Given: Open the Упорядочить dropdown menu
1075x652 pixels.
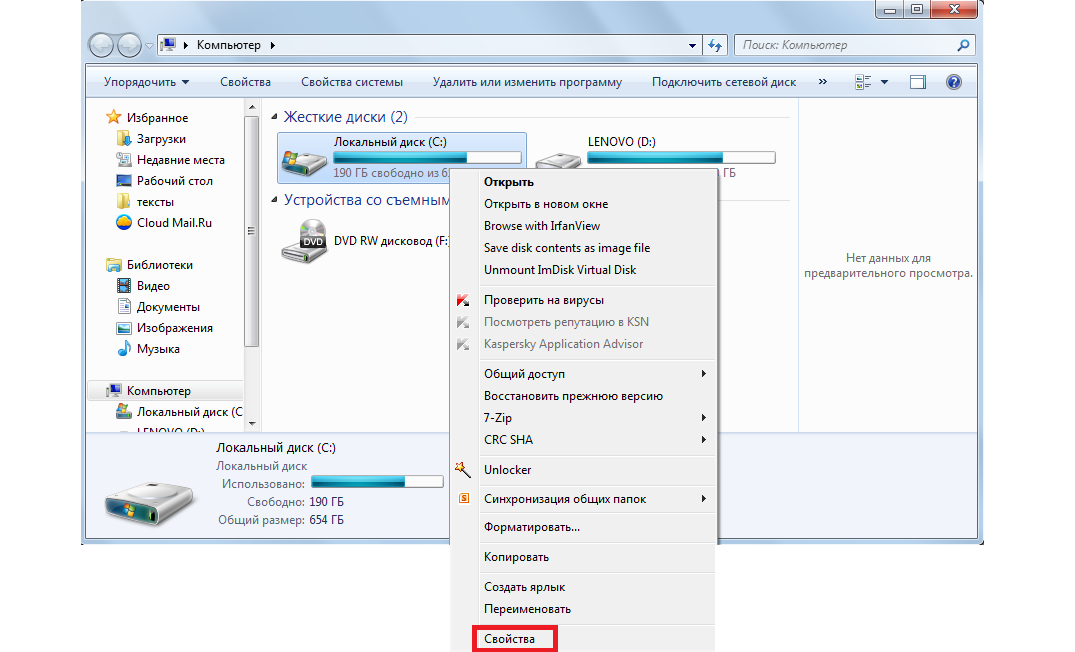Looking at the screenshot, I should 146,82.
